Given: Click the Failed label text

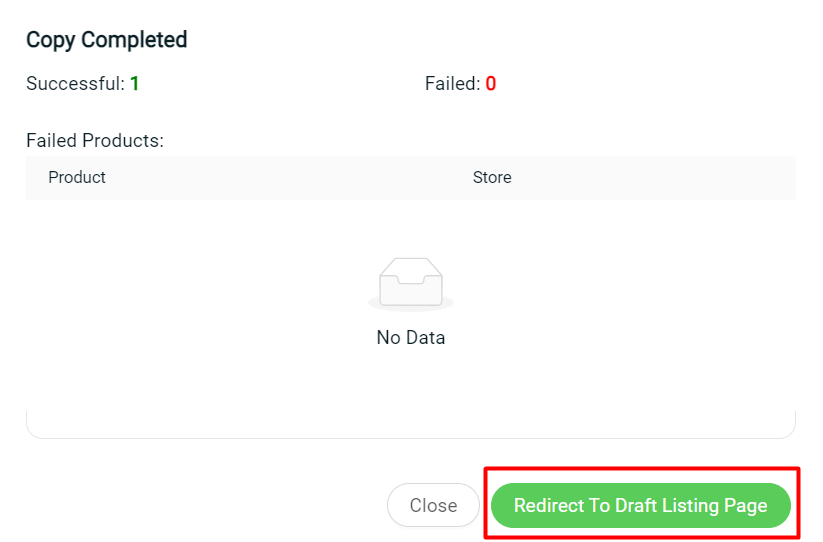Looking at the screenshot, I should click(452, 83).
